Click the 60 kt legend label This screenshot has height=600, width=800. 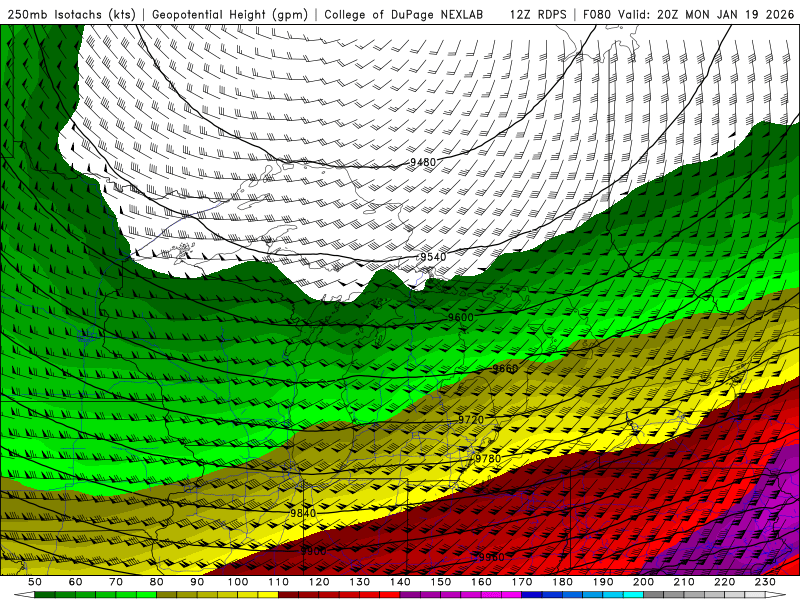76,582
